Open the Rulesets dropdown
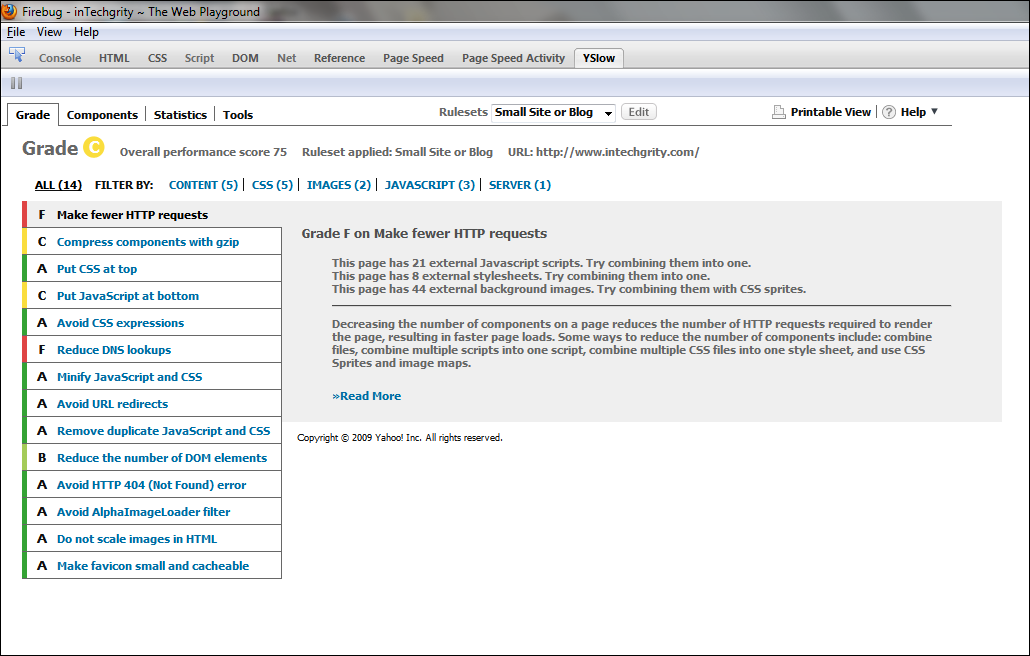The width and height of the screenshot is (1030, 656). (553, 112)
